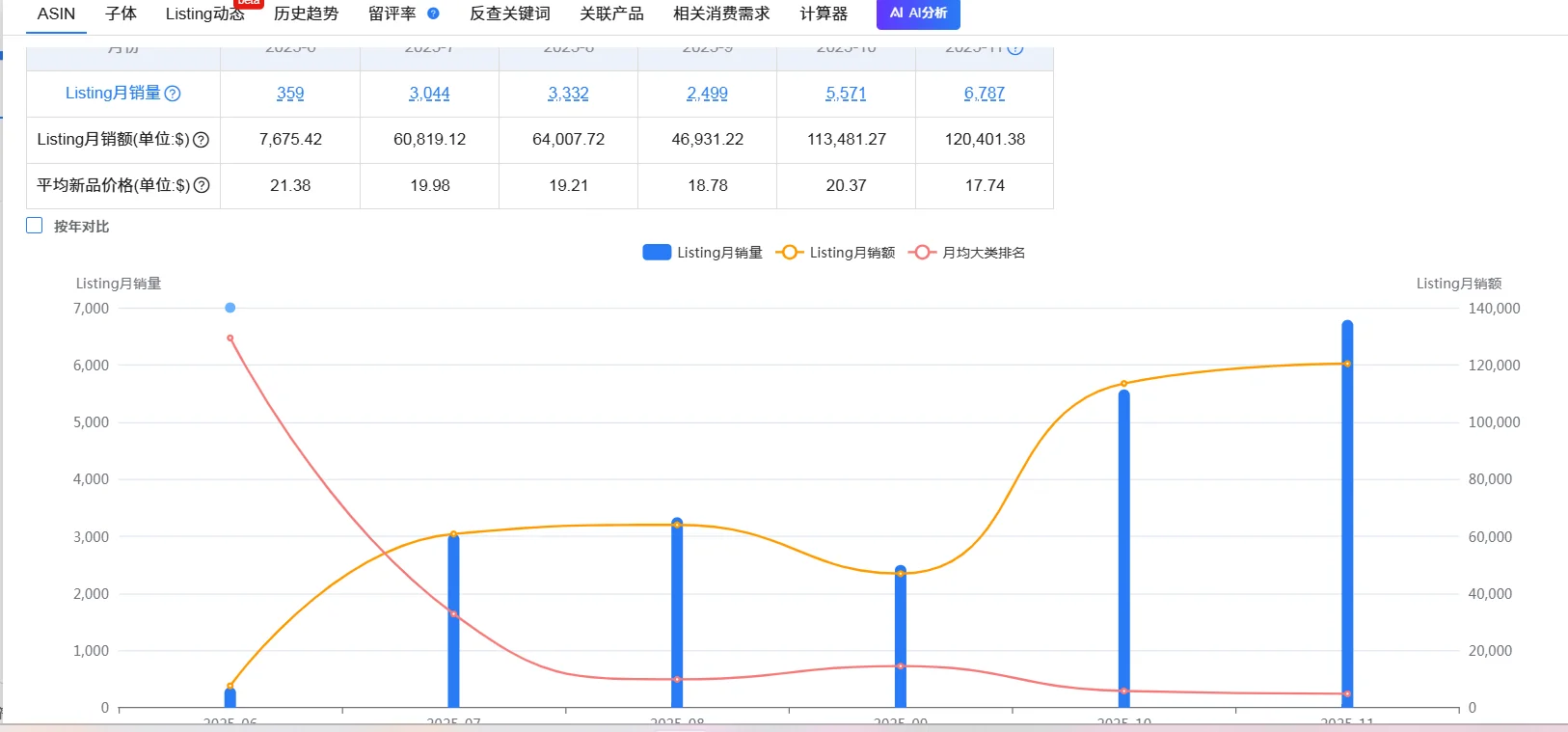Image resolution: width=1568 pixels, height=732 pixels.
Task: Click help icon beside Listing月销额(单位:$)
Action: click(202, 140)
